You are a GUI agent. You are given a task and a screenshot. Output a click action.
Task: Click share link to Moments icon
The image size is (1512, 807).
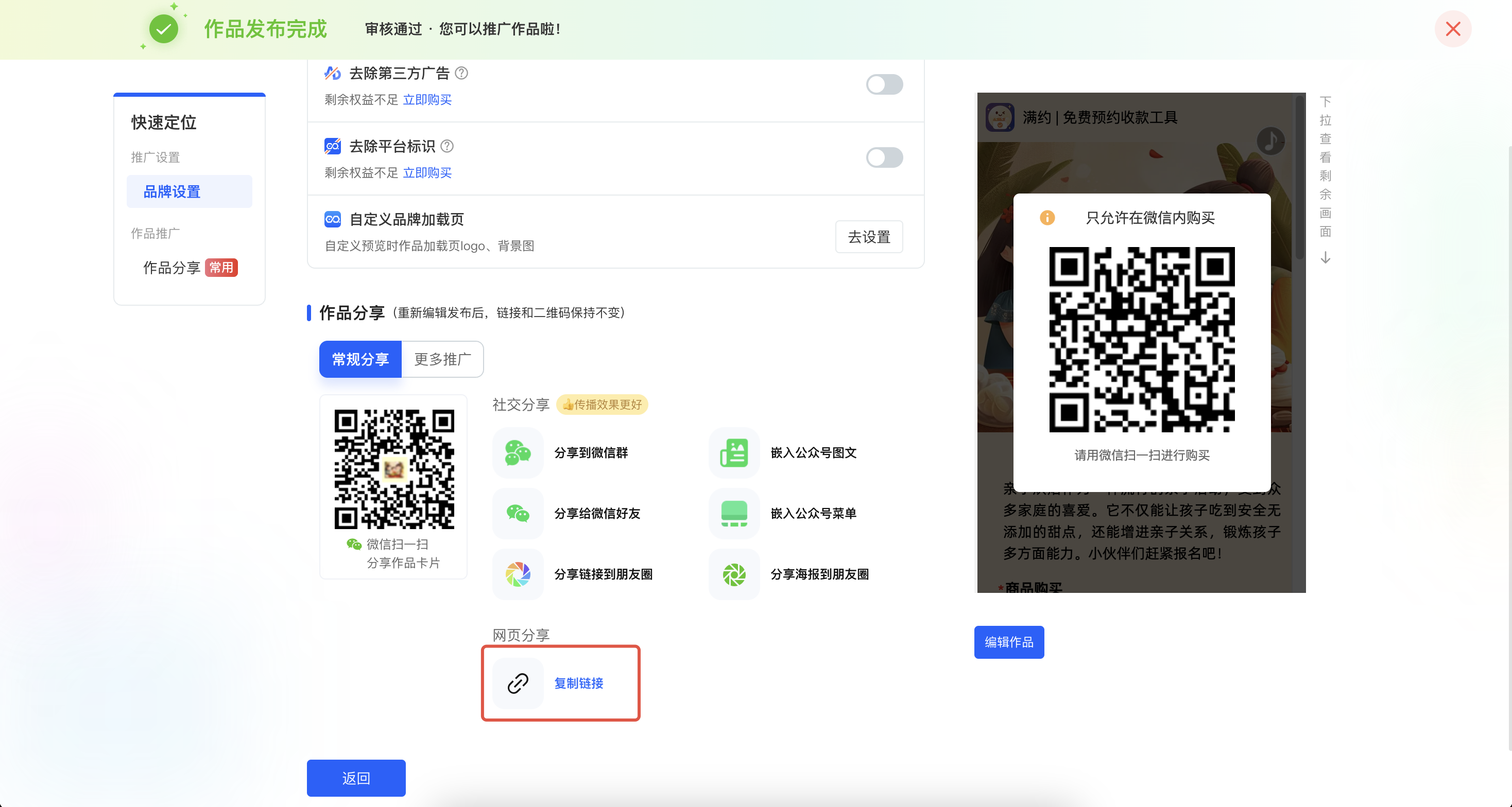(x=518, y=575)
